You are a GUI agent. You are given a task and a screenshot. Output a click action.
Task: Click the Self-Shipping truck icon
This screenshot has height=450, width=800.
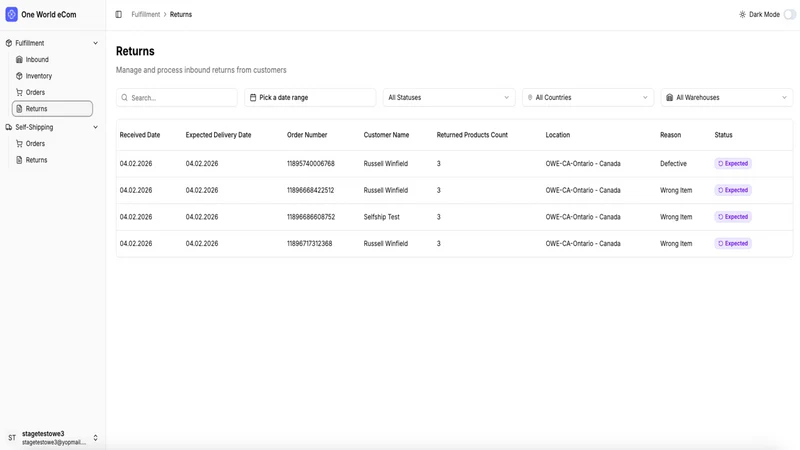(9, 127)
